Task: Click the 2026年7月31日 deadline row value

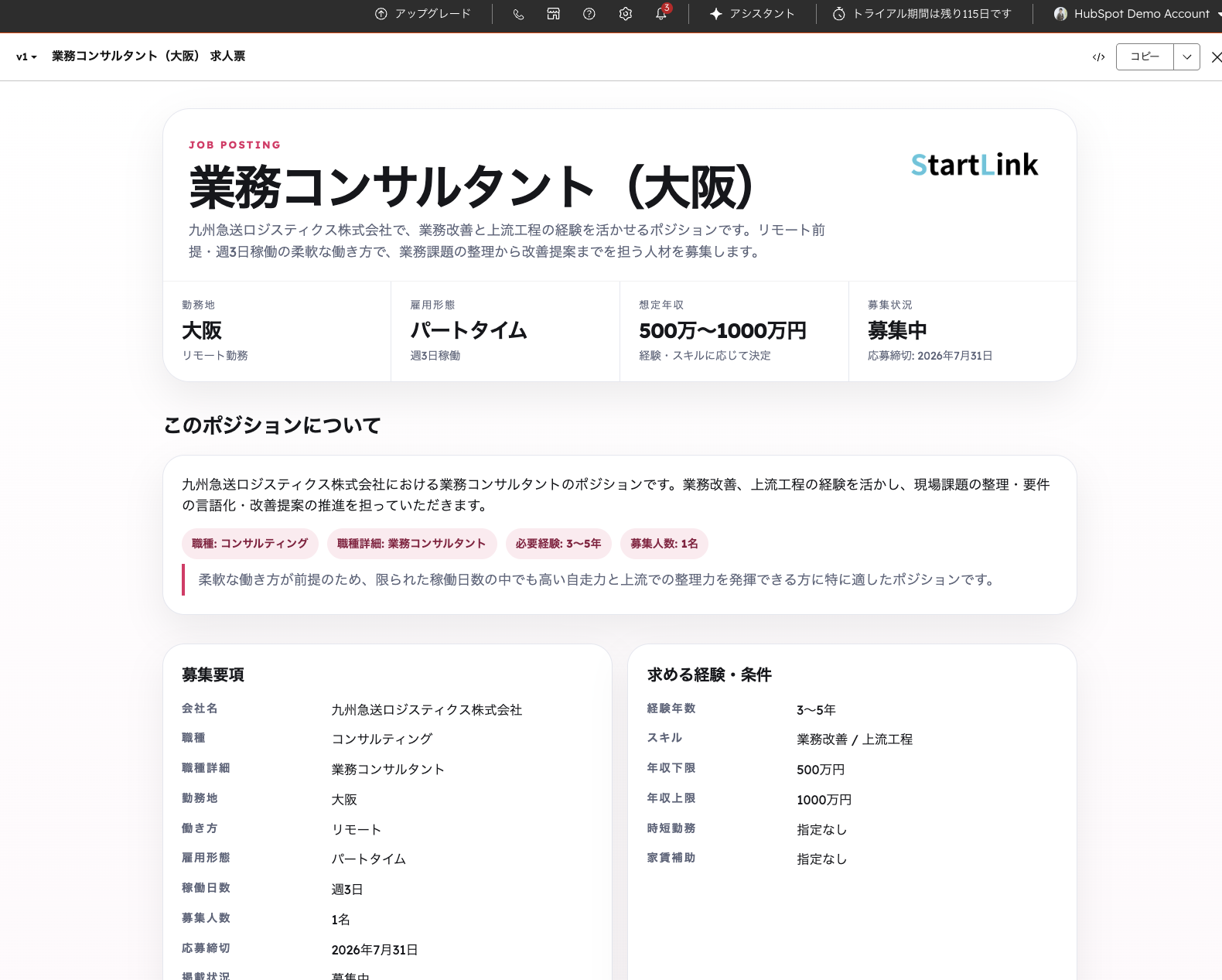Action: [375, 950]
